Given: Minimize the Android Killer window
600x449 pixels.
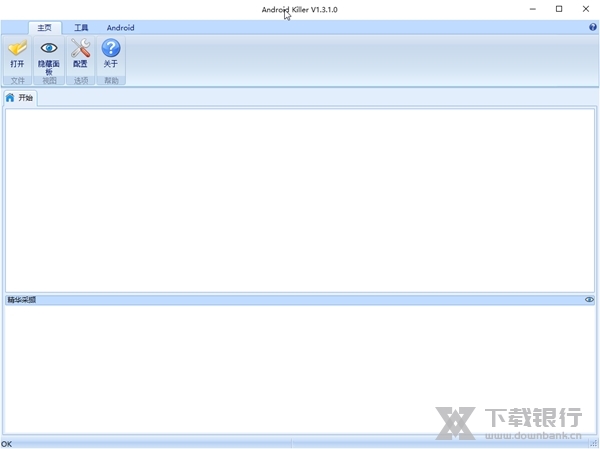Looking at the screenshot, I should (533, 9).
